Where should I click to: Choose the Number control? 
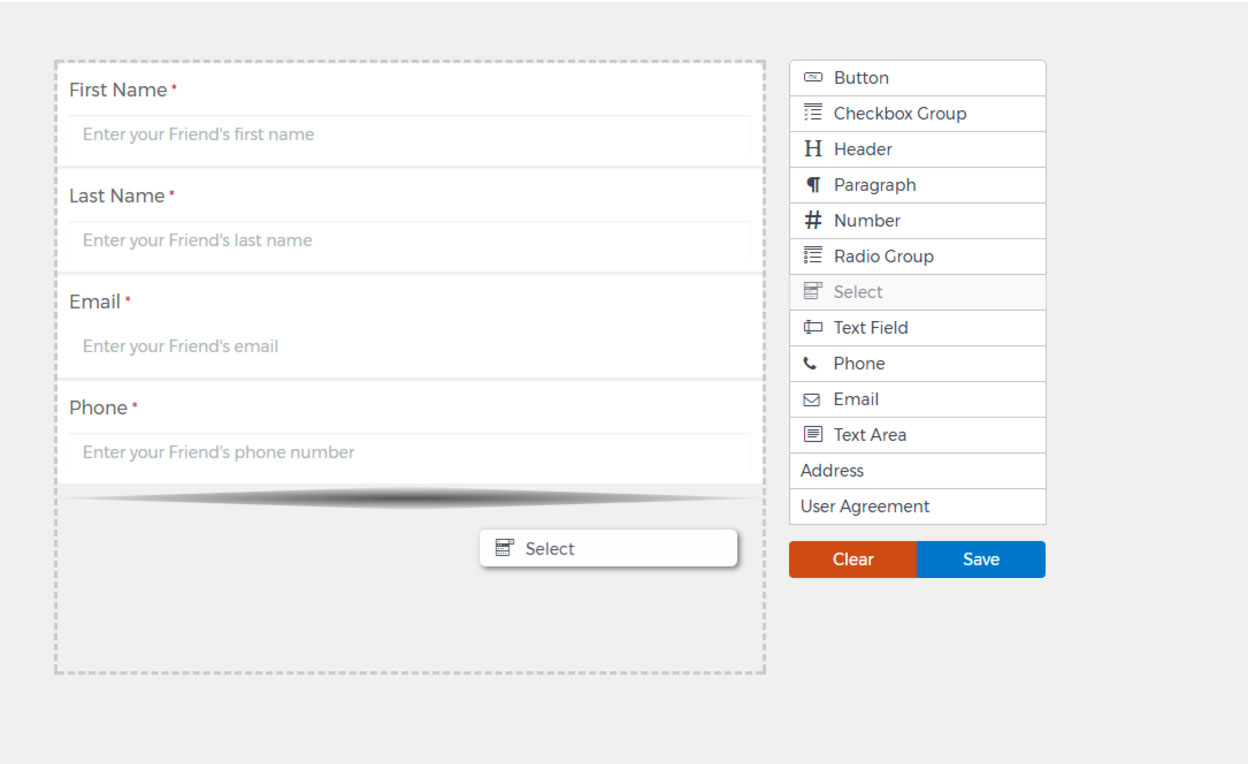917,221
